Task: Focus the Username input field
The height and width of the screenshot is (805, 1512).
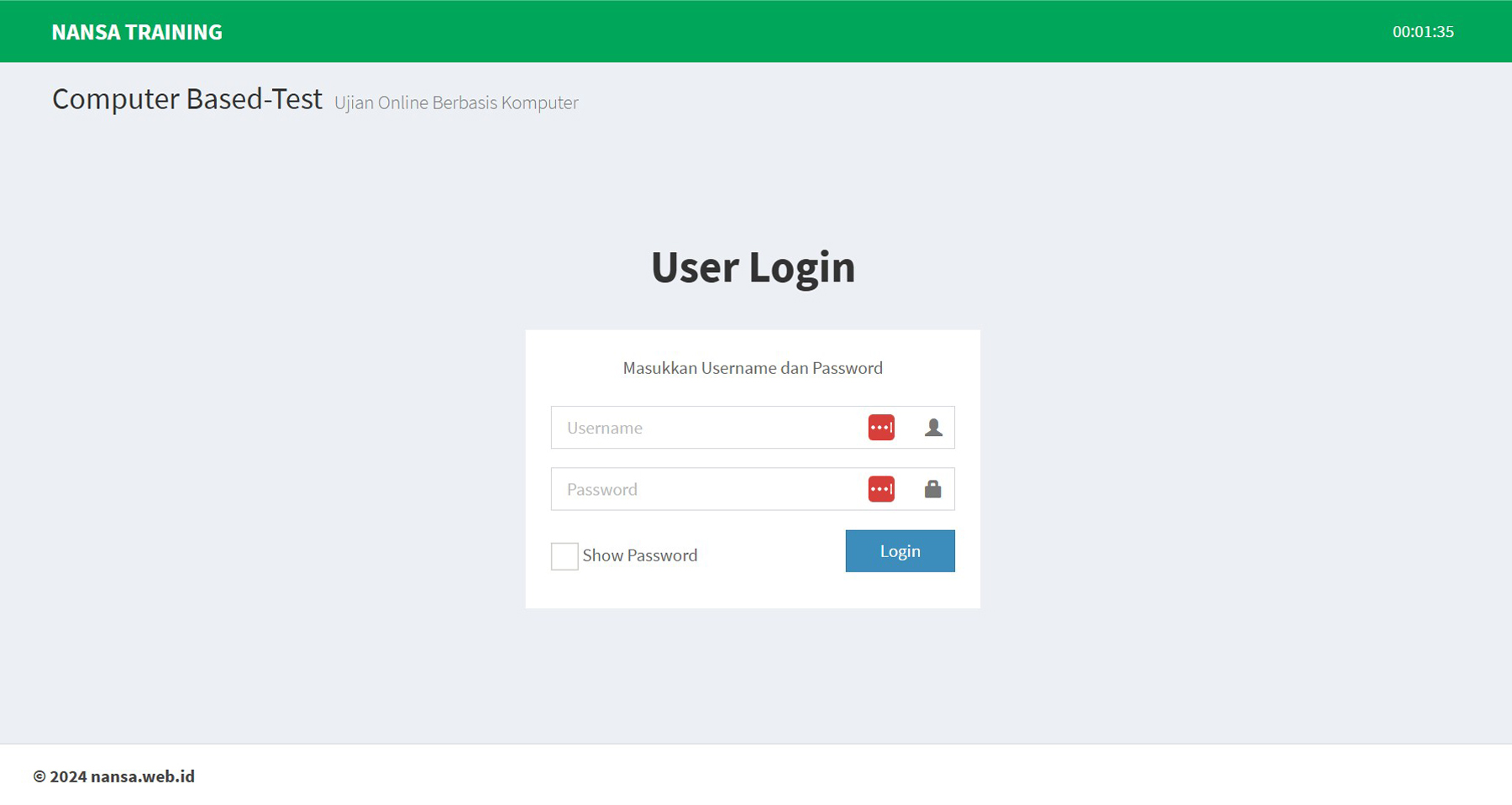Action: (x=706, y=428)
